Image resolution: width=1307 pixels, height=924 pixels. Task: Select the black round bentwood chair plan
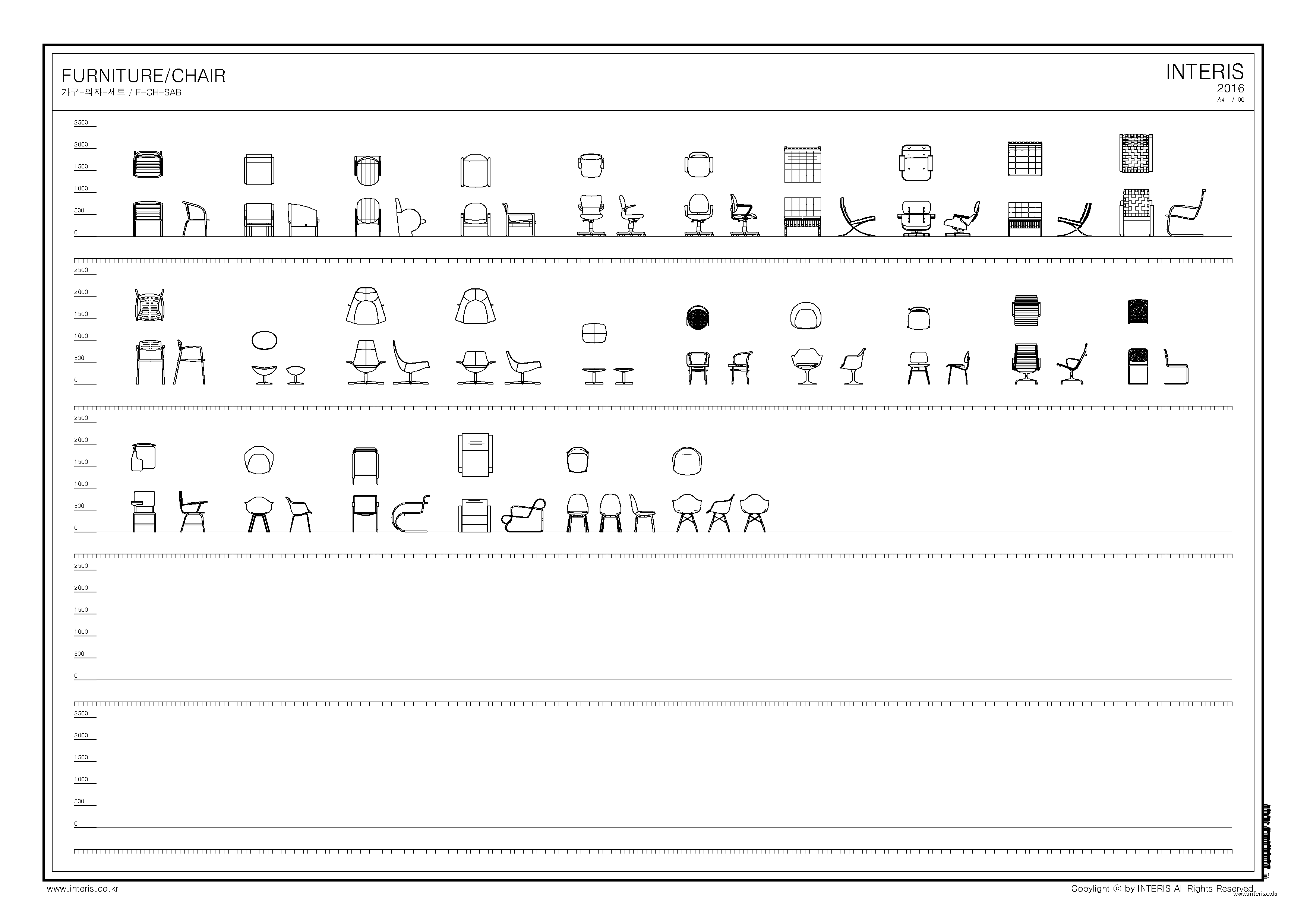(x=698, y=317)
